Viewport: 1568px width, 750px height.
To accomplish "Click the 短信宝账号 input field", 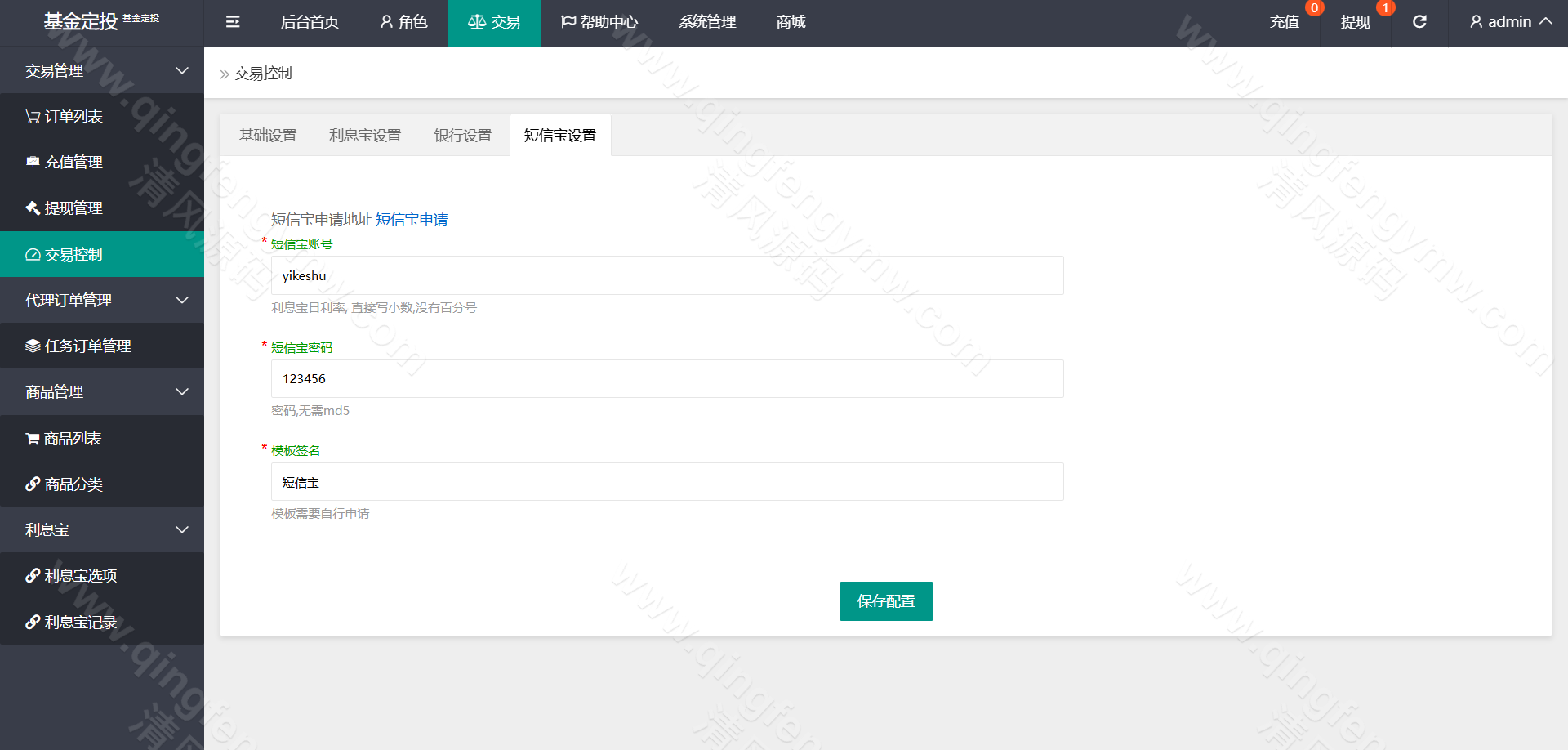I will click(666, 275).
